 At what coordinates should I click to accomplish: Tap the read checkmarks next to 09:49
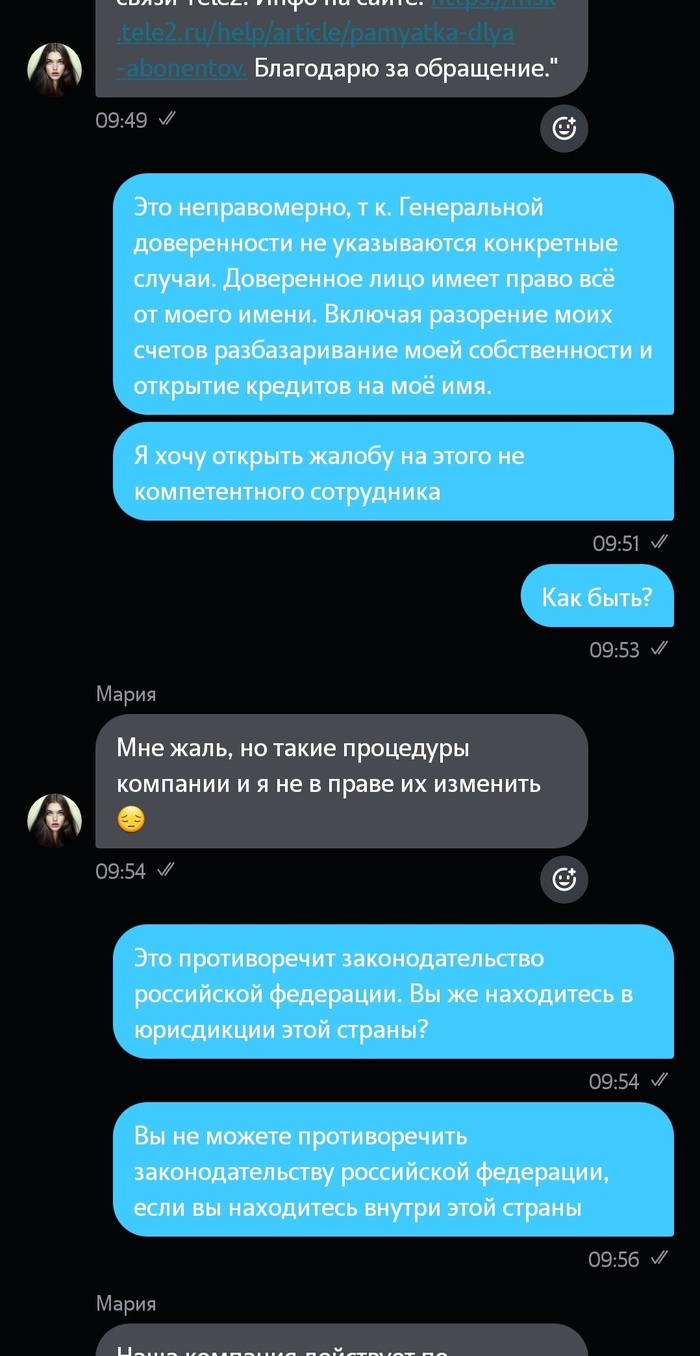[167, 119]
